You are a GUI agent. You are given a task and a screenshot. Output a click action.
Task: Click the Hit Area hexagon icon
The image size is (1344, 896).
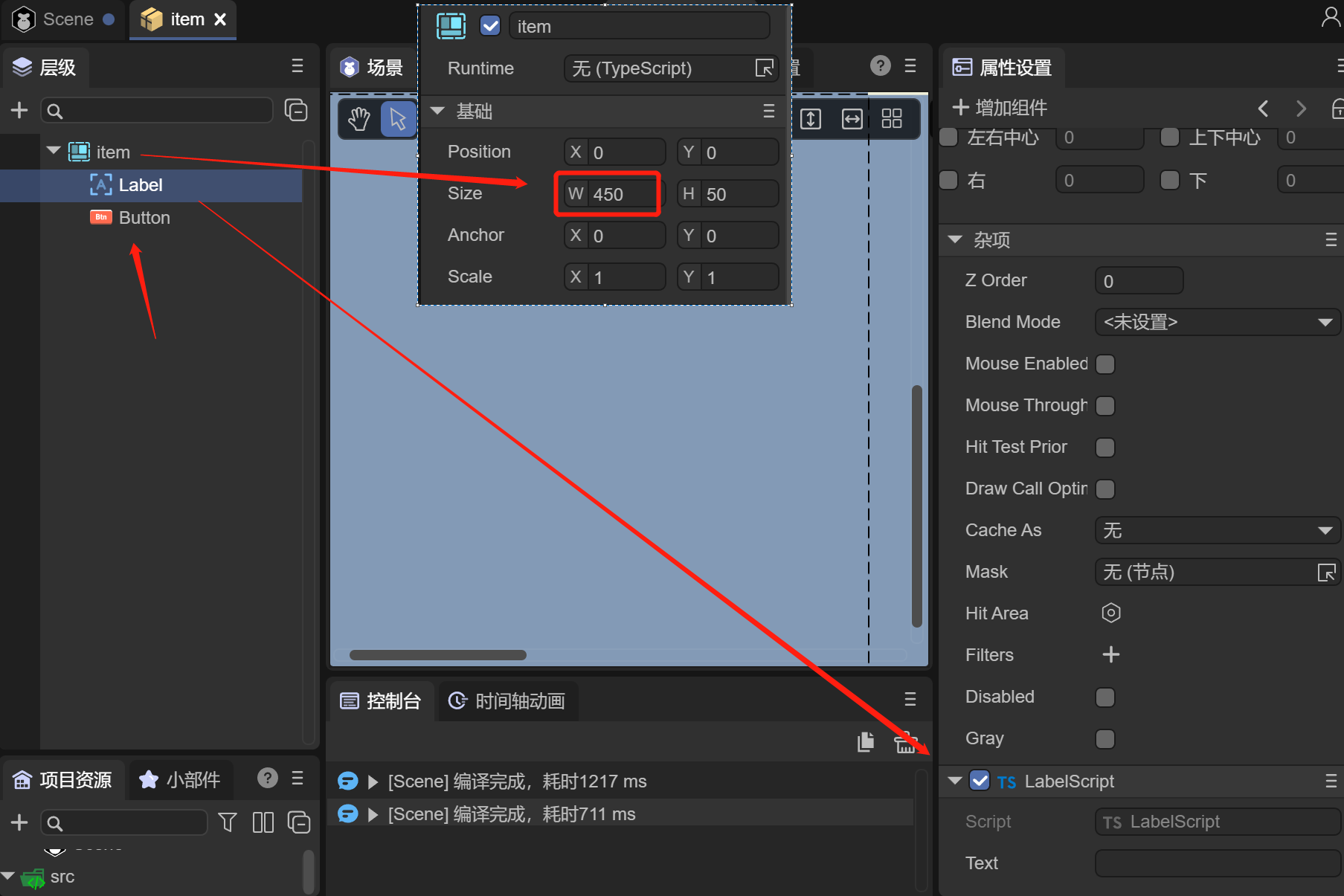[x=1110, y=613]
